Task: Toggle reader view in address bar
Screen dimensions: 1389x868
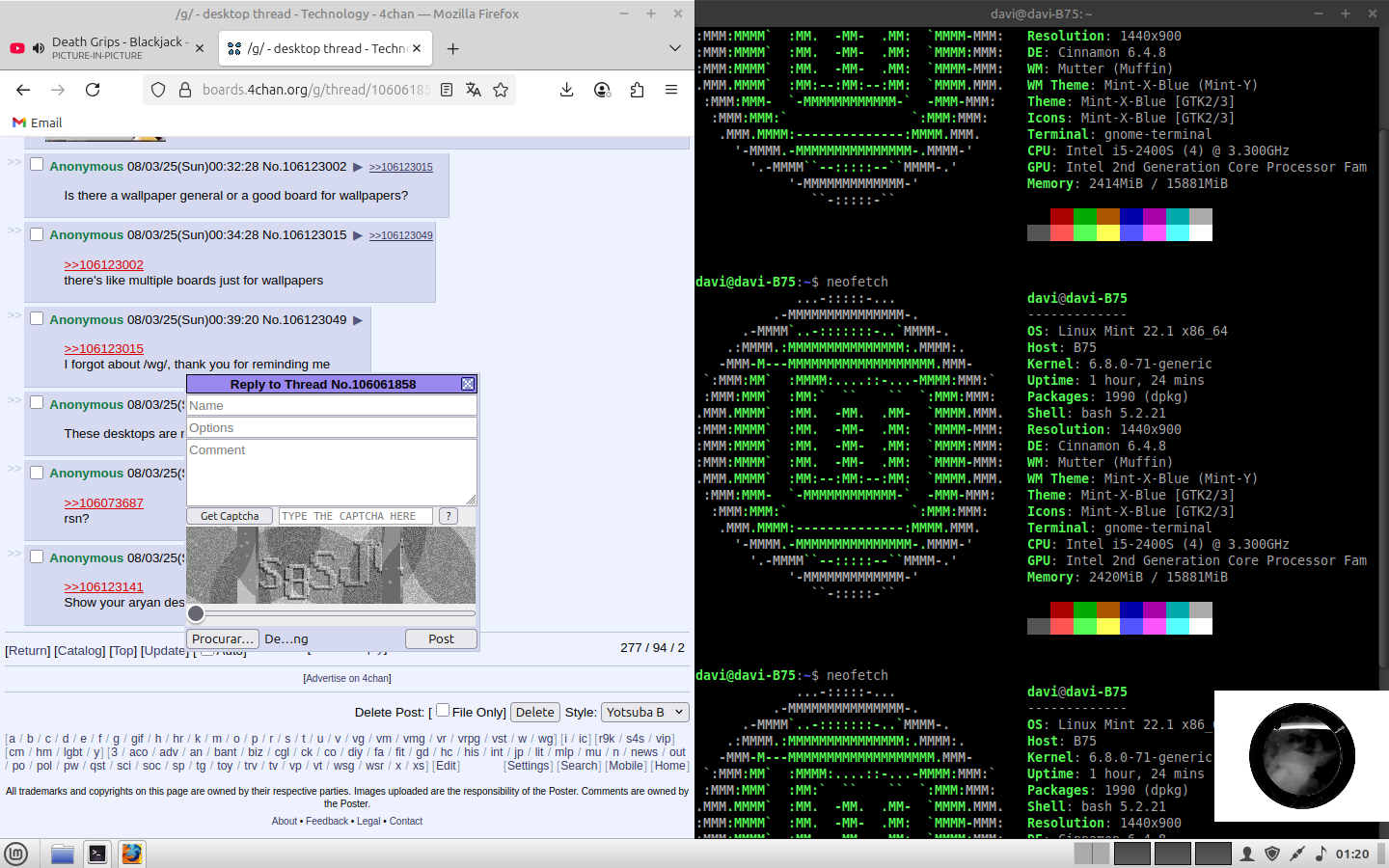Action: pos(447,90)
